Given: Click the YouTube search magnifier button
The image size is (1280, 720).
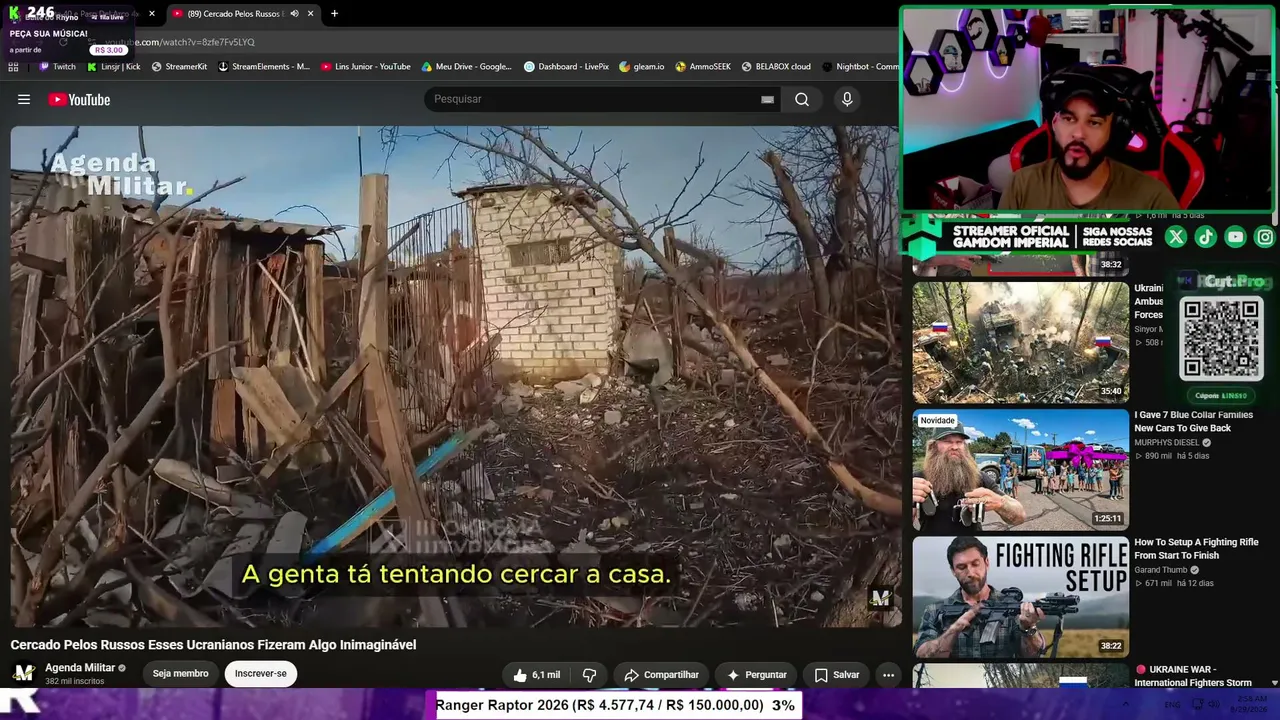Looking at the screenshot, I should [802, 99].
